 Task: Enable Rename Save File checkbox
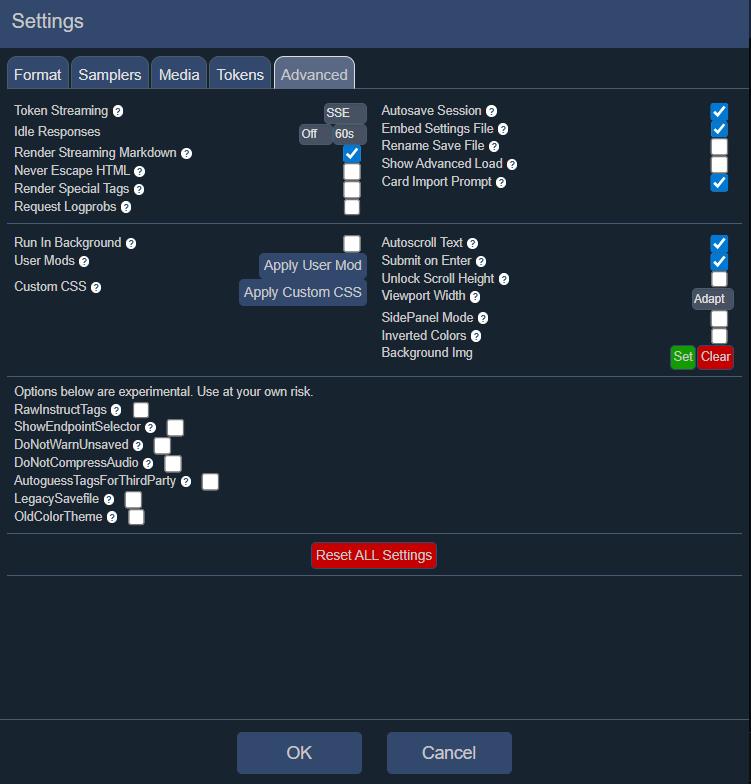point(719,147)
